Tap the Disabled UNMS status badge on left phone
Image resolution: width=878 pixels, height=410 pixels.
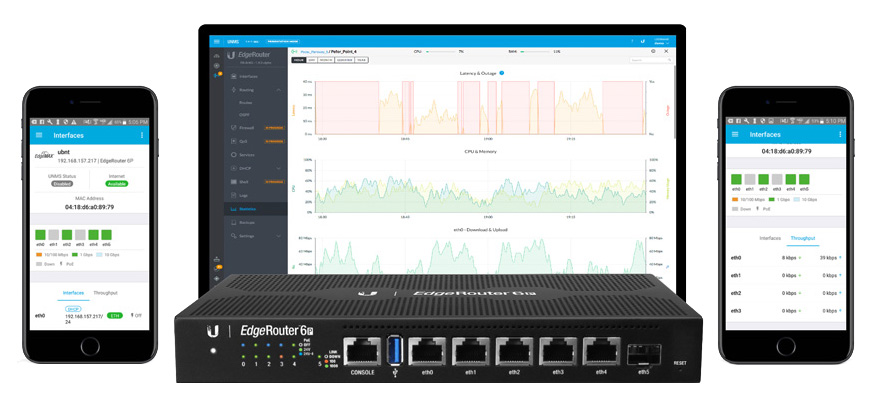pyautogui.click(x=62, y=184)
